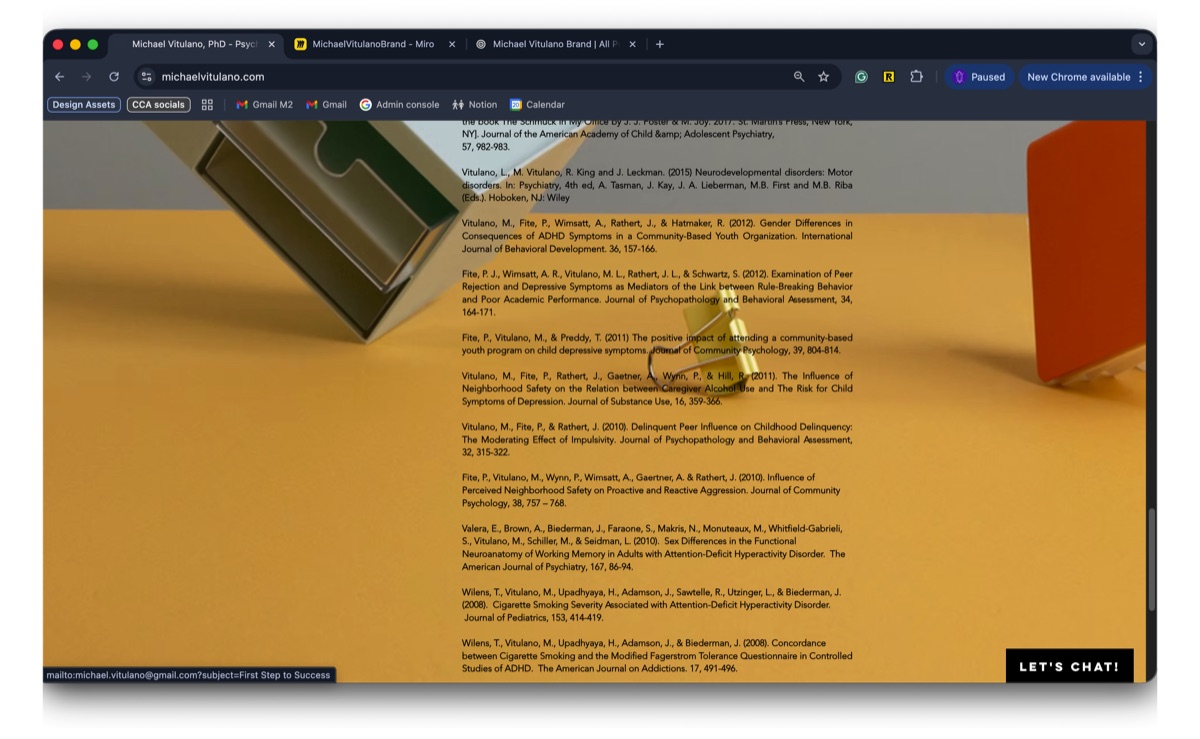Open a new tab with plus button
Viewport: 1200px width, 739px height.
point(660,44)
